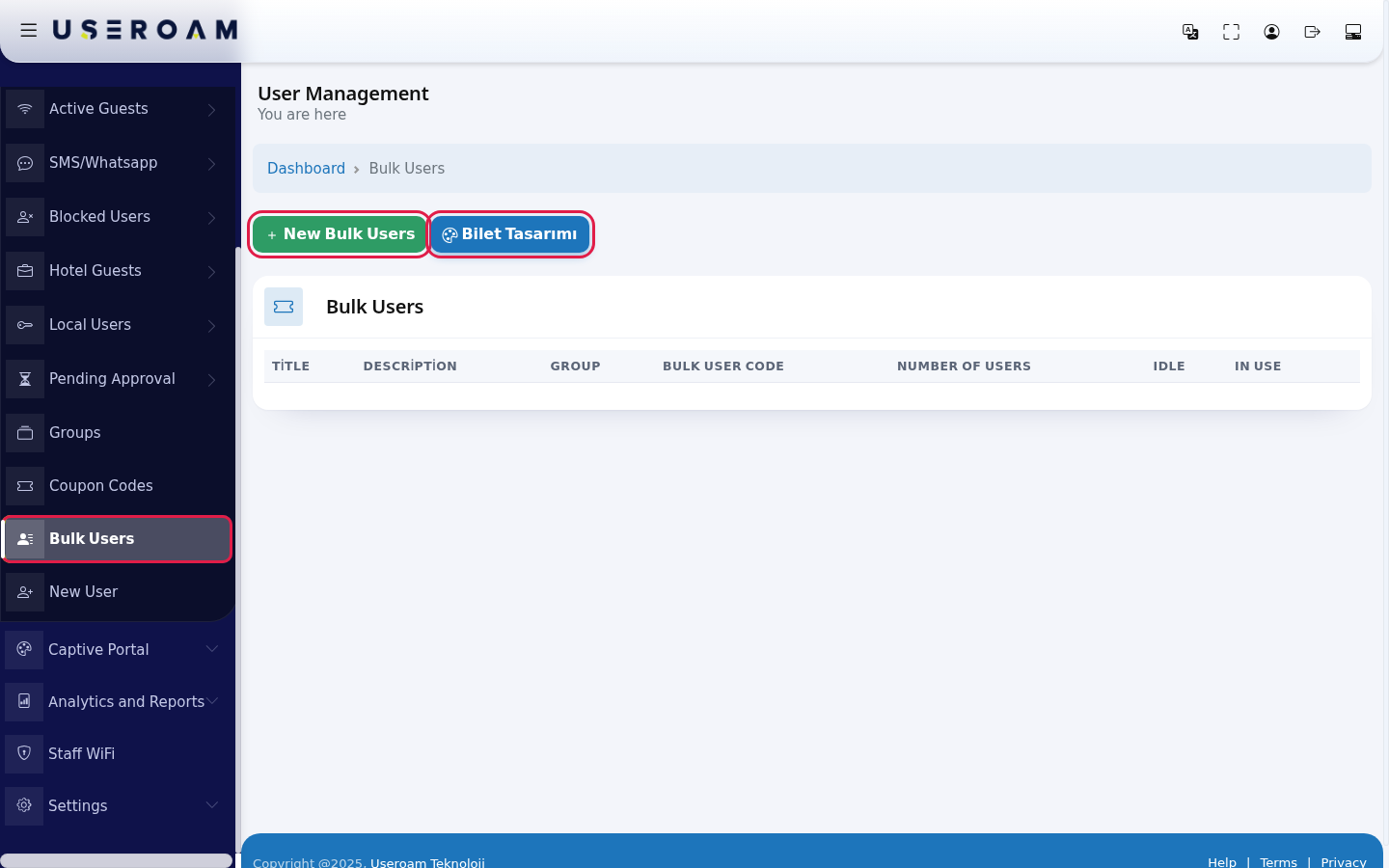Expand the Active Guests submenu chevron
Image resolution: width=1389 pixels, height=868 pixels.
[212, 110]
